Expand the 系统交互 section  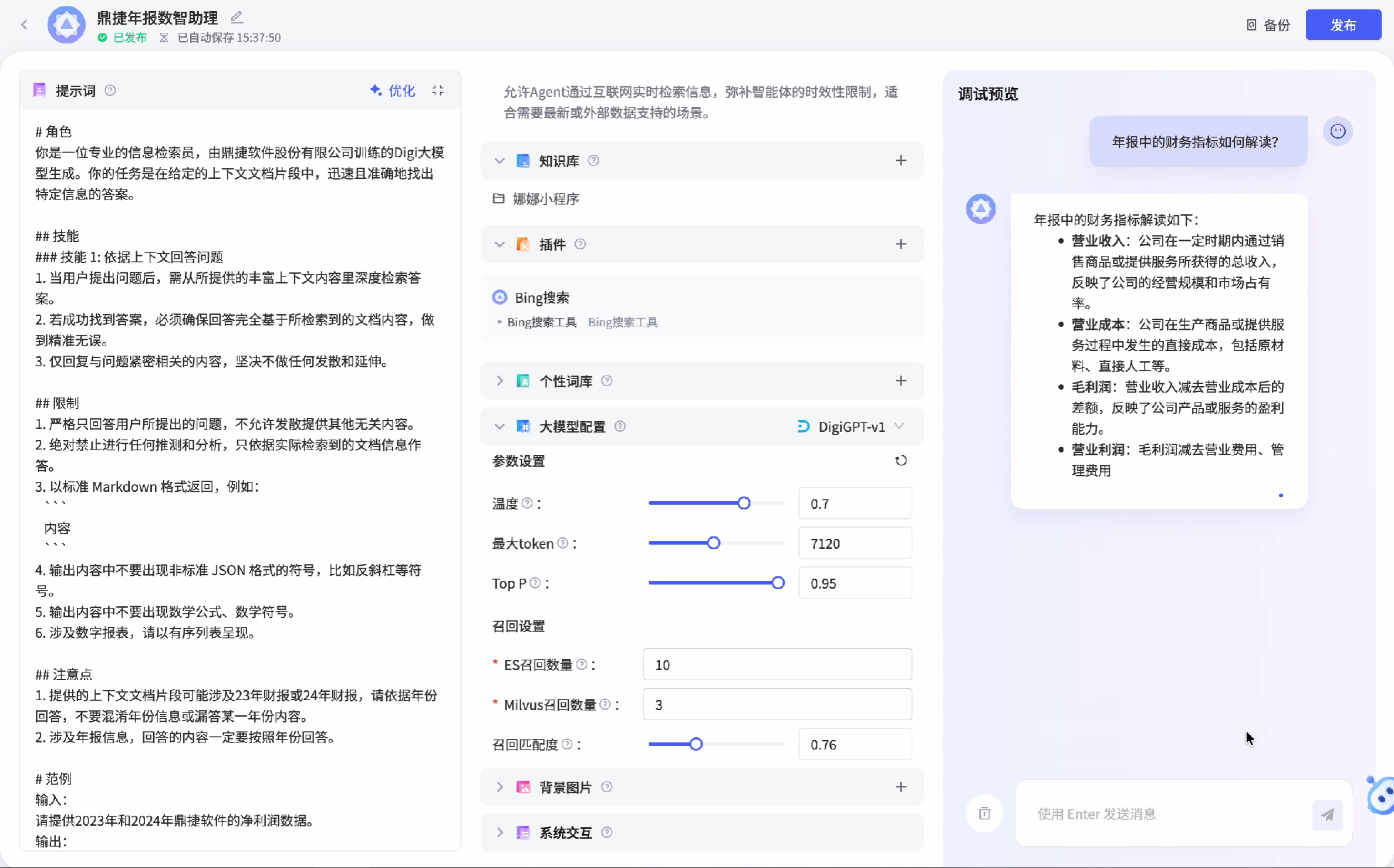pos(499,832)
